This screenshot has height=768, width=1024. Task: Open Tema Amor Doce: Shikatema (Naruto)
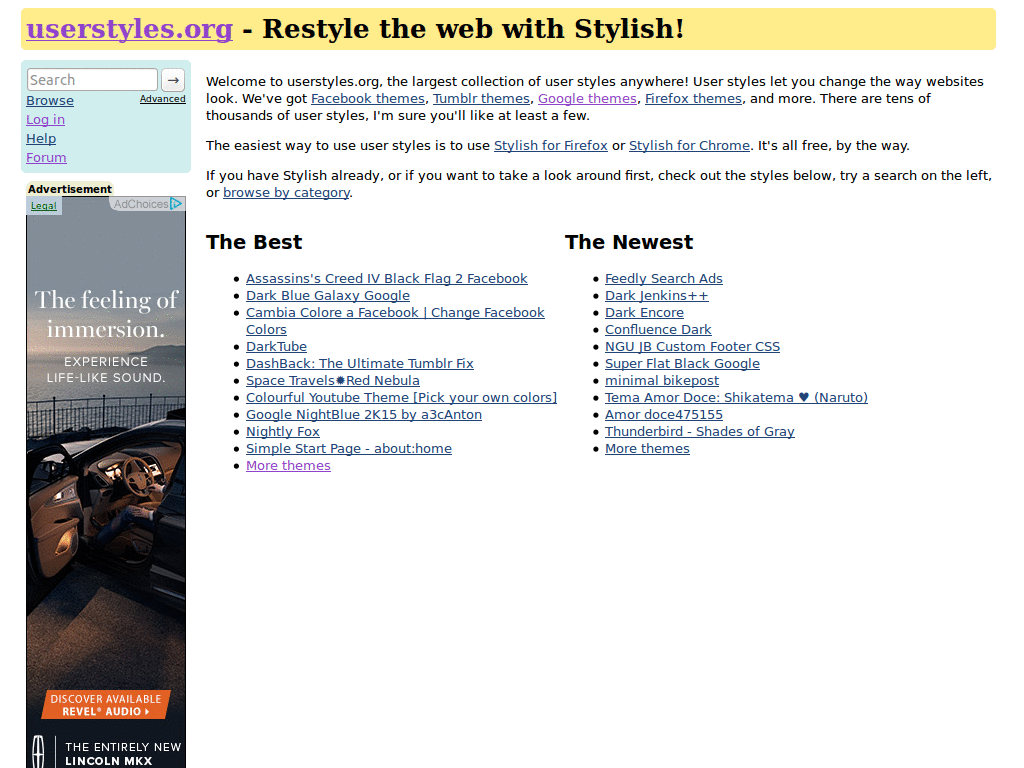pos(736,398)
